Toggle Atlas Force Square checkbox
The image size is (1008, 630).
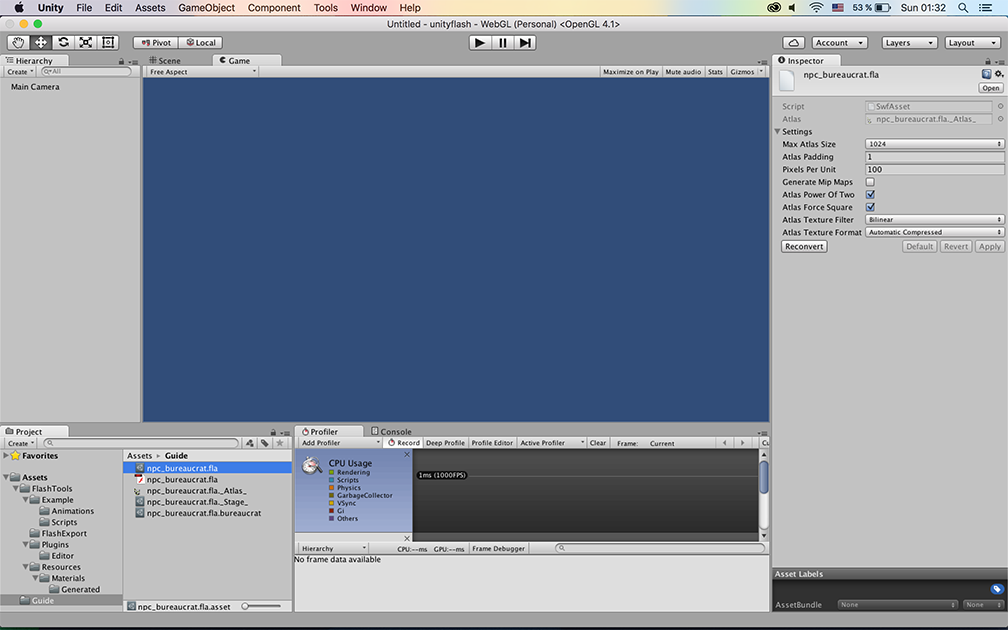870,207
